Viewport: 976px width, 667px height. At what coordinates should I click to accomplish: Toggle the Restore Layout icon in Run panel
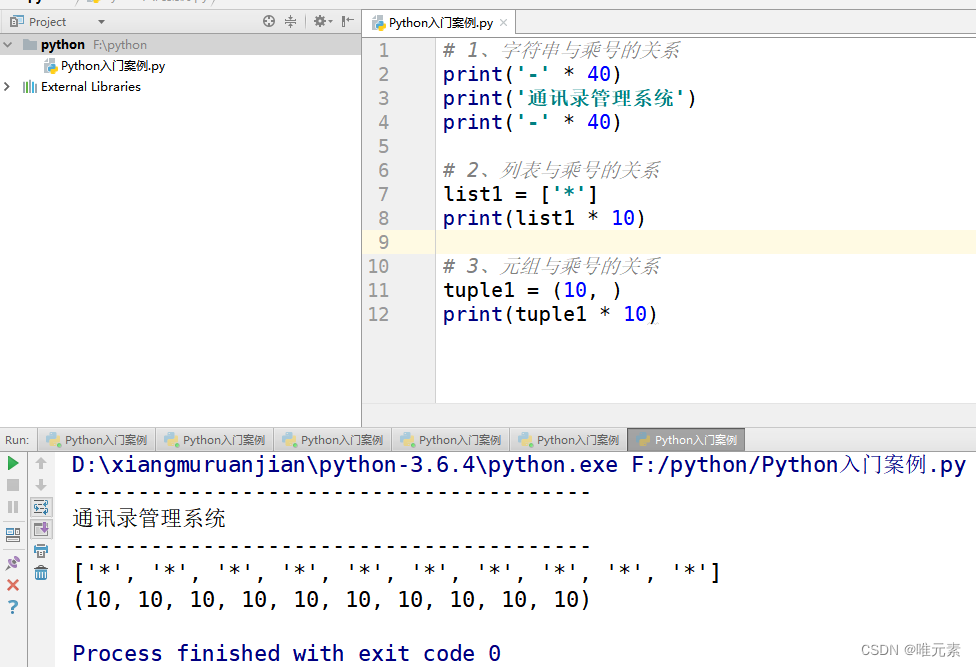[13, 530]
